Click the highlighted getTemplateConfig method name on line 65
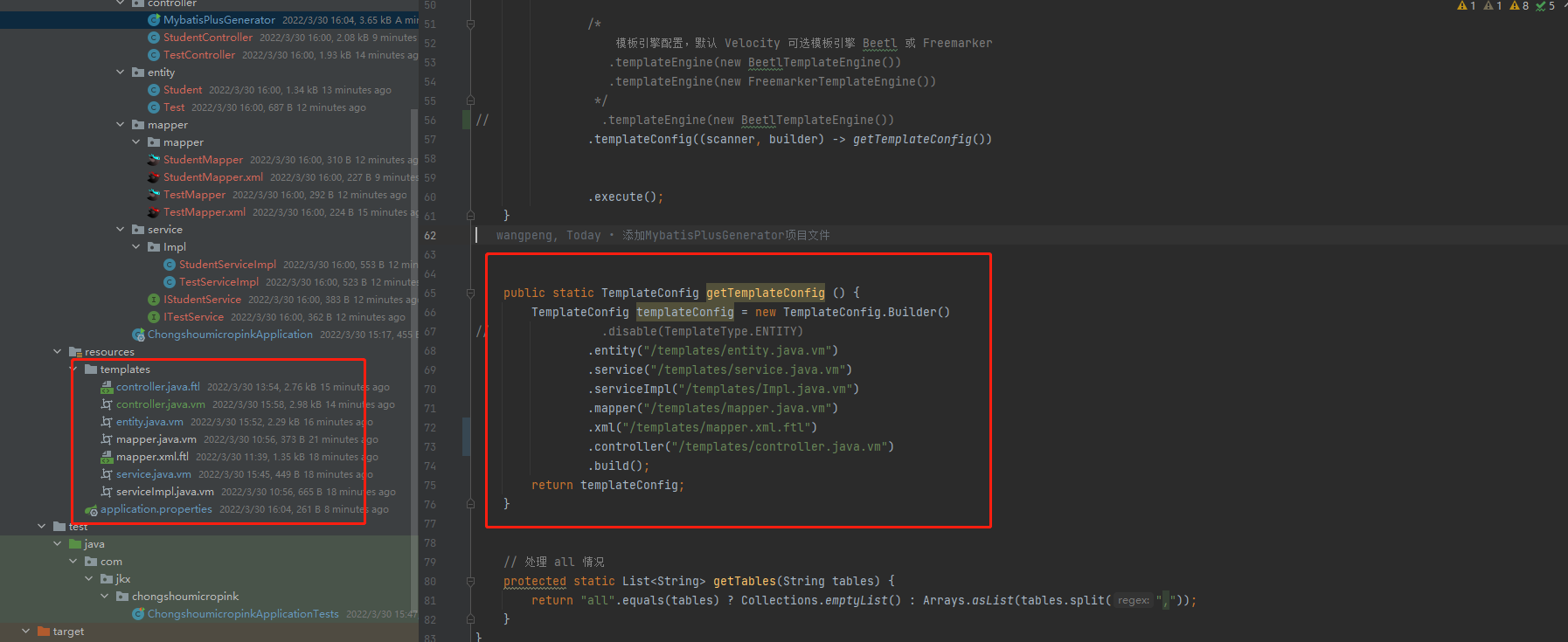The image size is (1568, 642). [x=766, y=293]
